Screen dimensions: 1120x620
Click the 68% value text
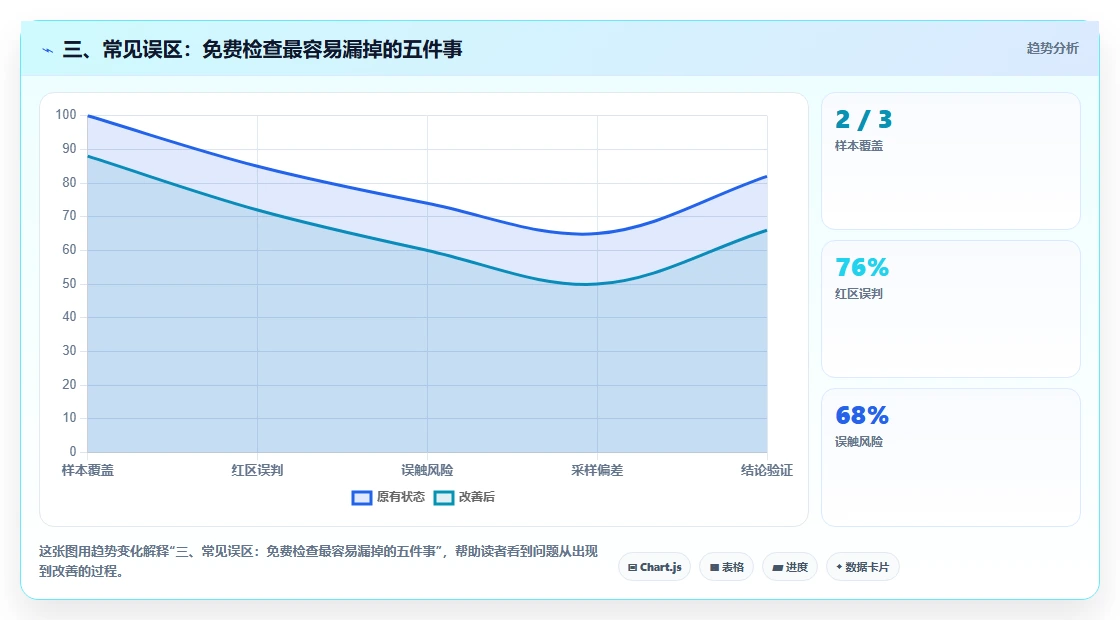tap(862, 415)
